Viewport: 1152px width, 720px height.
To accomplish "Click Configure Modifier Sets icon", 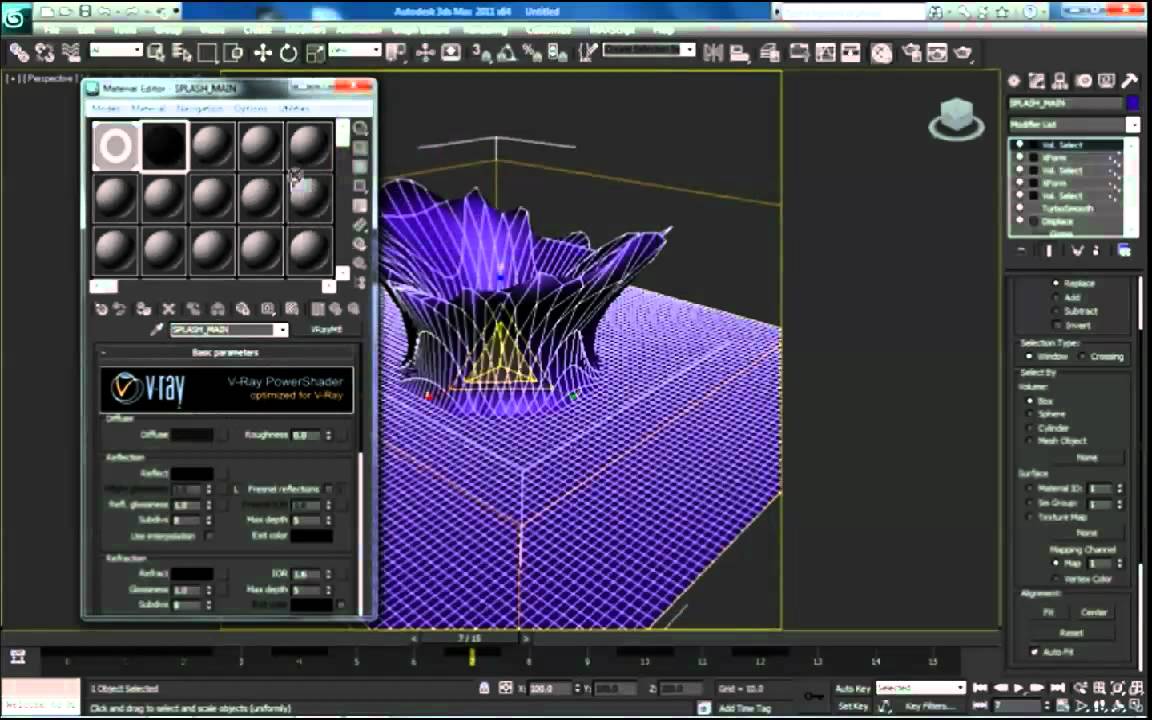I will 1124,251.
